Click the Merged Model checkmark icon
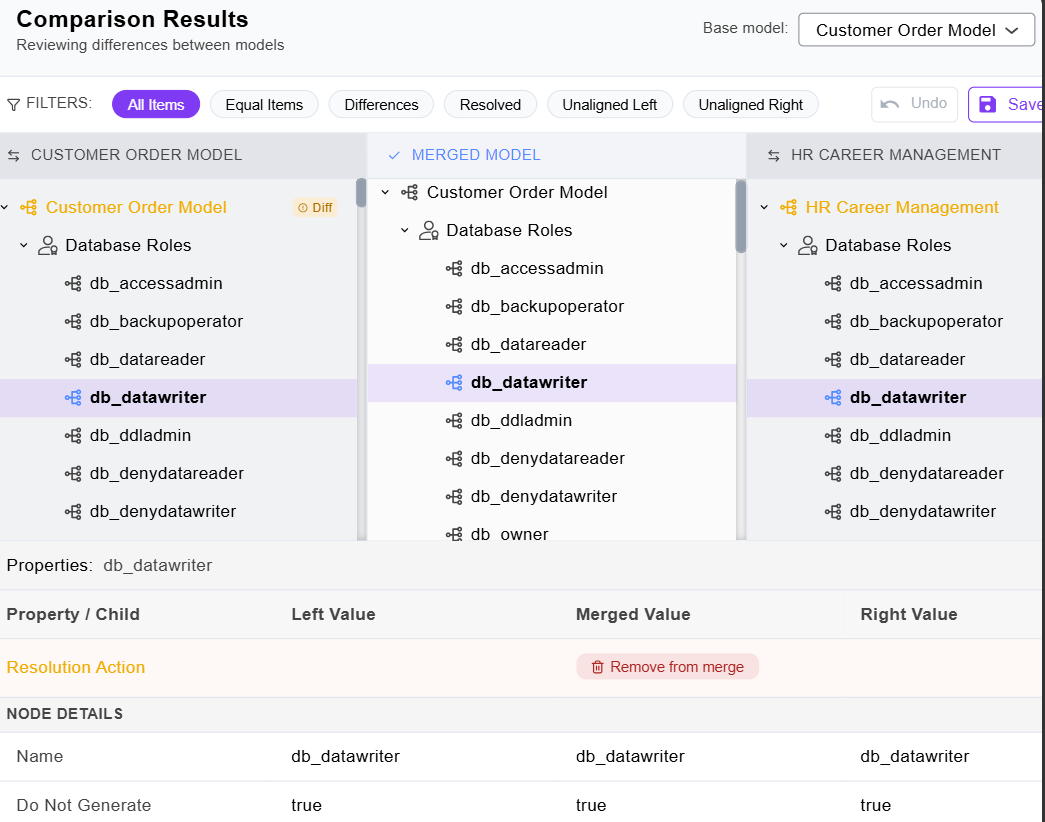Image resolution: width=1045 pixels, height=822 pixels. click(x=394, y=155)
